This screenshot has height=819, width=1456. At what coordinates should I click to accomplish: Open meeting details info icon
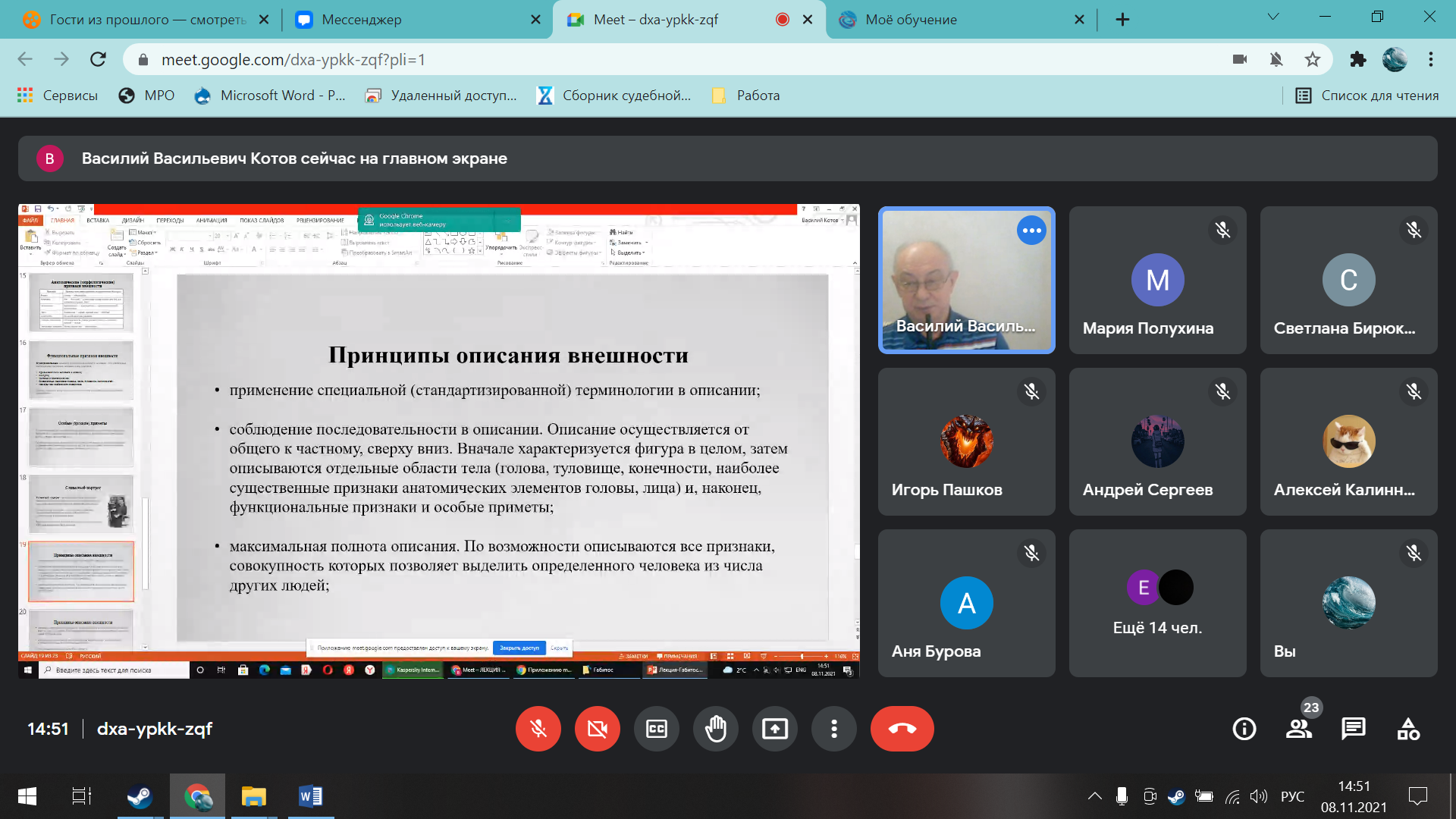pyautogui.click(x=1244, y=729)
